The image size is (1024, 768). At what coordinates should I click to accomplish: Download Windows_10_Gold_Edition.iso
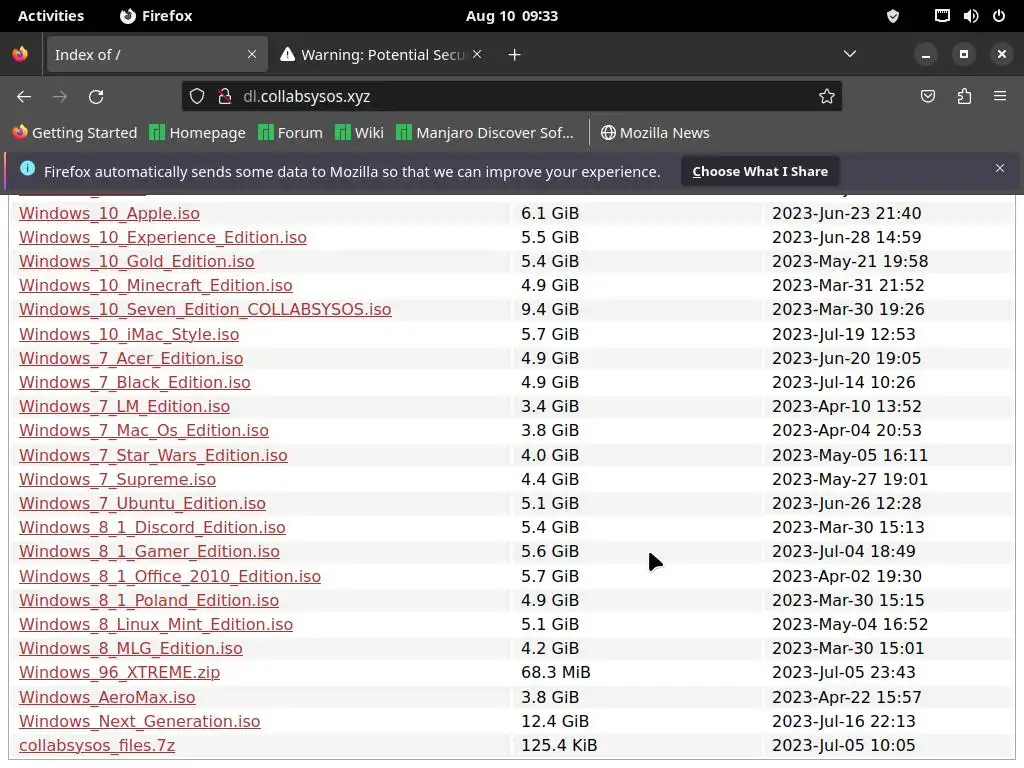pyautogui.click(x=136, y=262)
